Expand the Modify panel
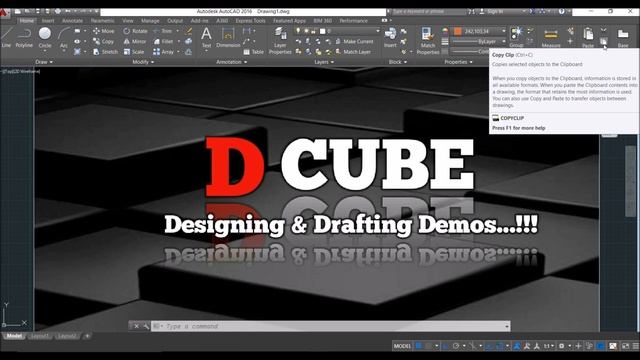 (x=143, y=62)
